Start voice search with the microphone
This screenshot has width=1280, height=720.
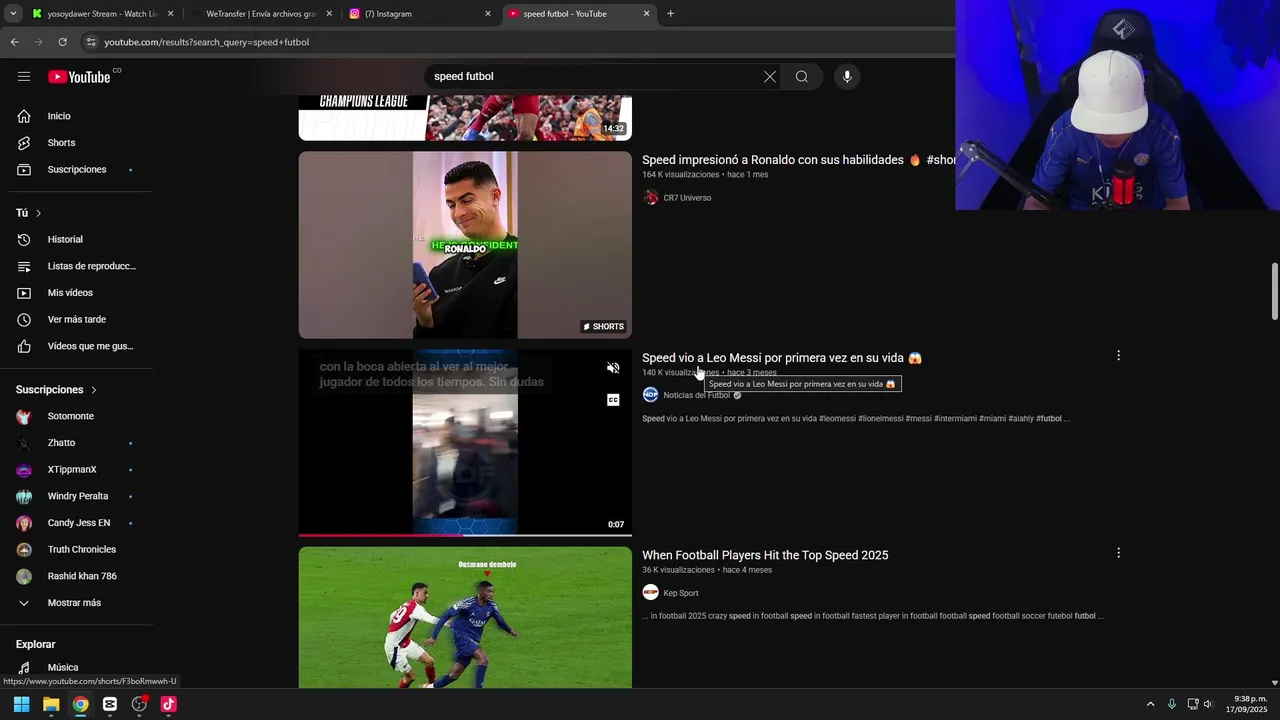(847, 77)
